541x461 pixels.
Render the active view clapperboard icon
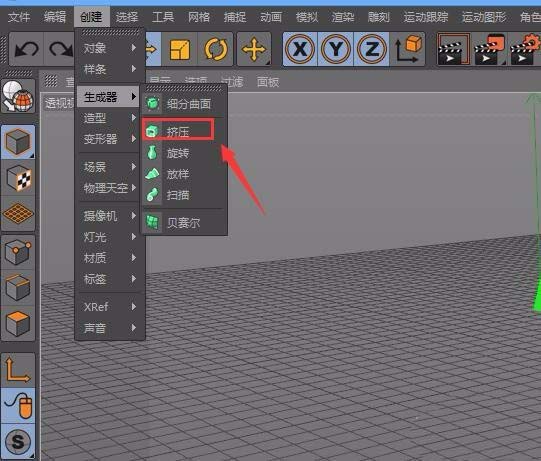coord(454,49)
